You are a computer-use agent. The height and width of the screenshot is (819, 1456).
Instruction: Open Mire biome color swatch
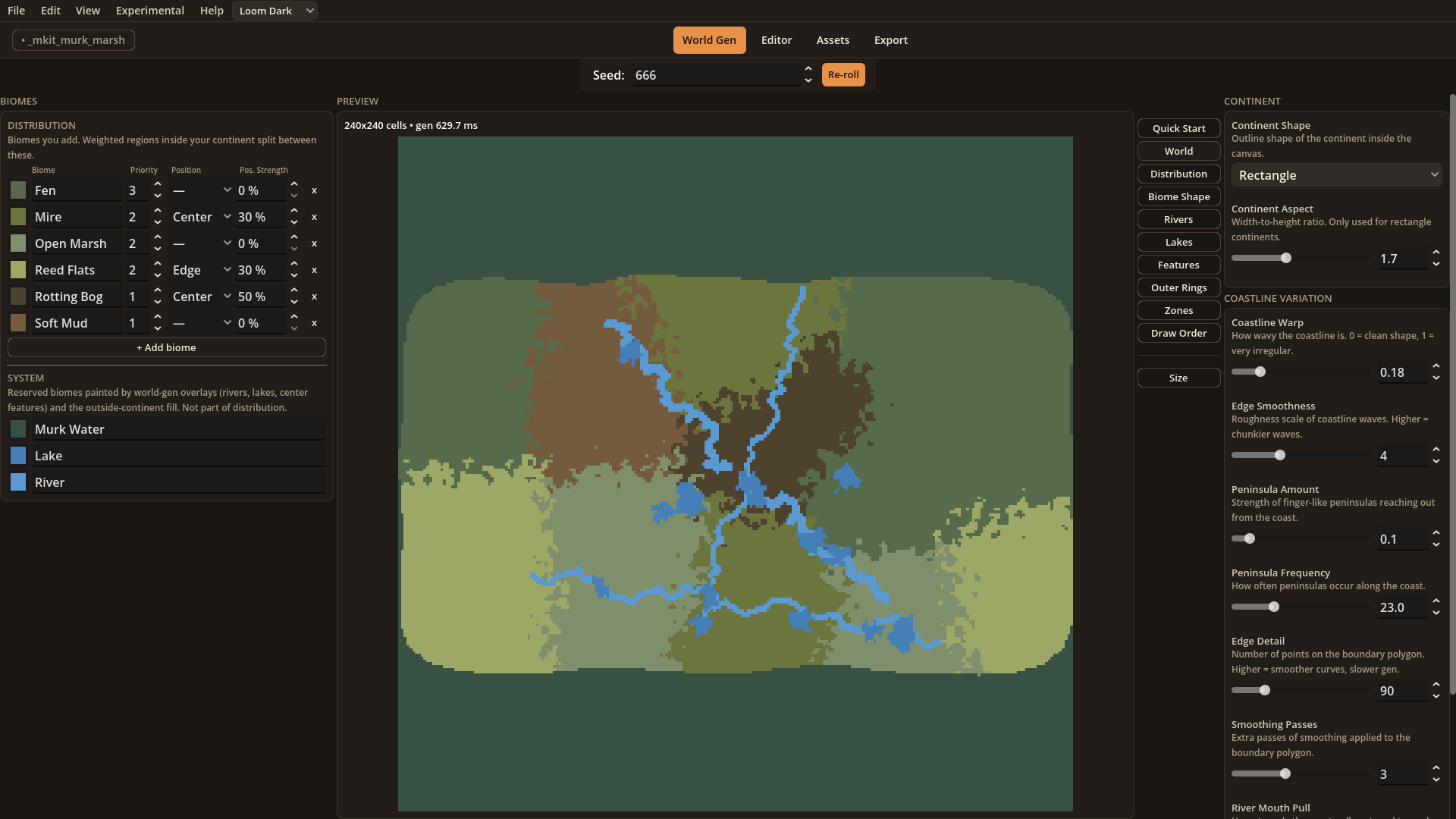pyautogui.click(x=18, y=217)
